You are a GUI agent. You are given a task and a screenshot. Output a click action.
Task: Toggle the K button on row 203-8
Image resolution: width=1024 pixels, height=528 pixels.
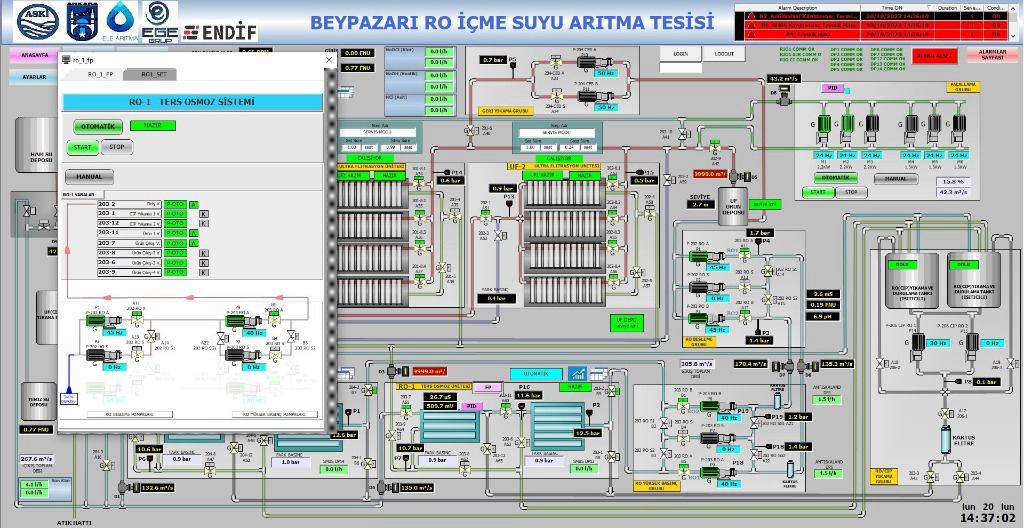click(x=204, y=253)
